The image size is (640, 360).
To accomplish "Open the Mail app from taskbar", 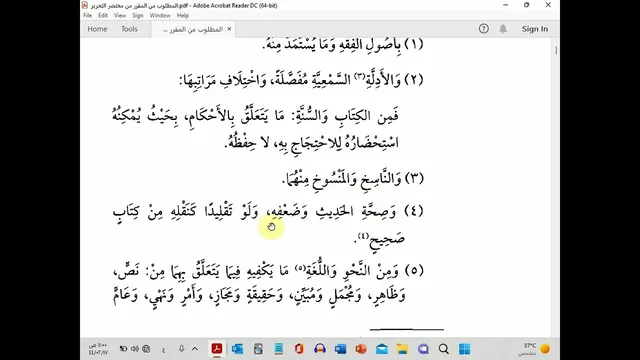I will pos(382,349).
